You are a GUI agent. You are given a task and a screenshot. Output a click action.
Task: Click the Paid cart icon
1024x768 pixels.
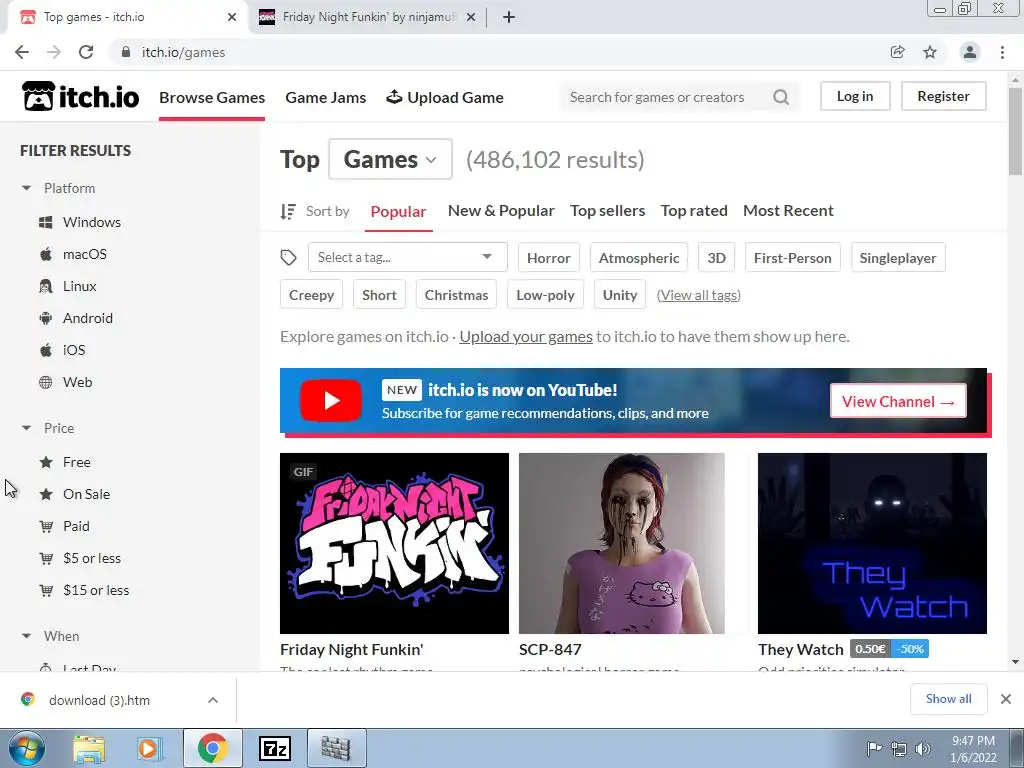[x=46, y=526]
